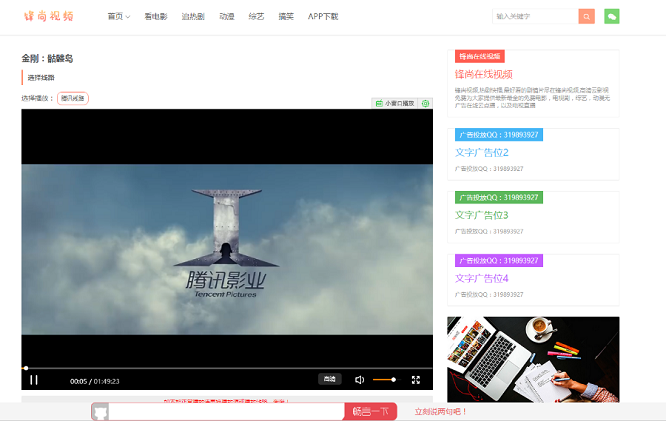Click the green circular icon above the player's right corner
Viewport: 666px width, 421px height.
pos(426,103)
